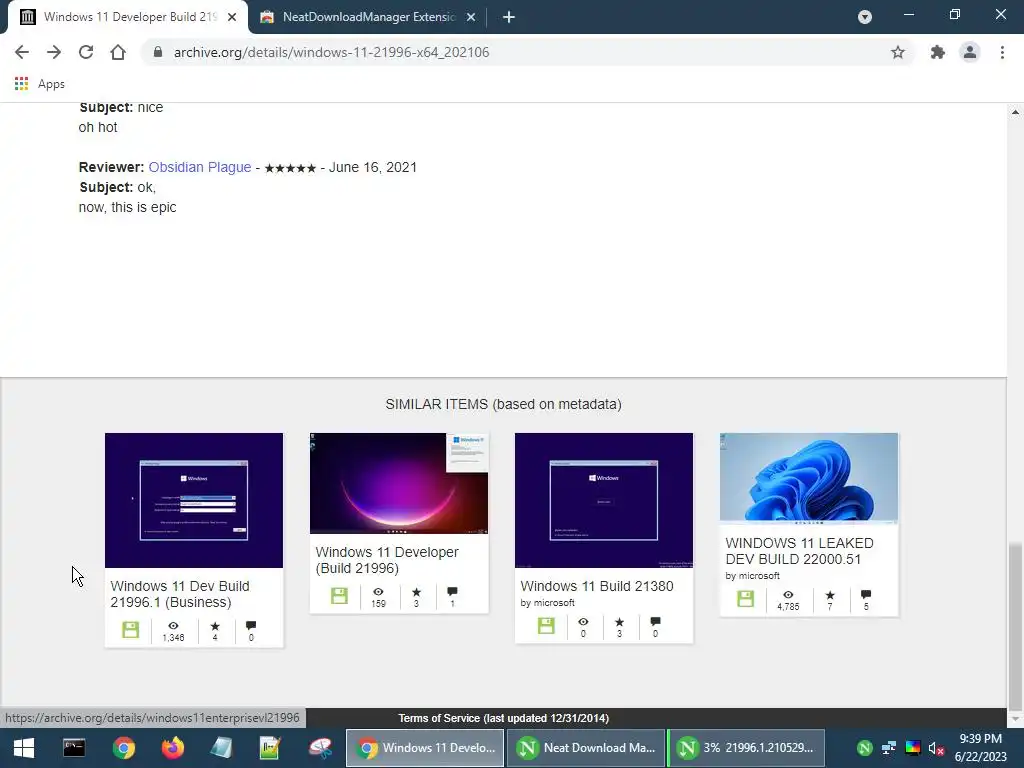Open Windows 11 Developer (Build 21996) thumbnail
This screenshot has height=768, width=1024.
click(399, 483)
